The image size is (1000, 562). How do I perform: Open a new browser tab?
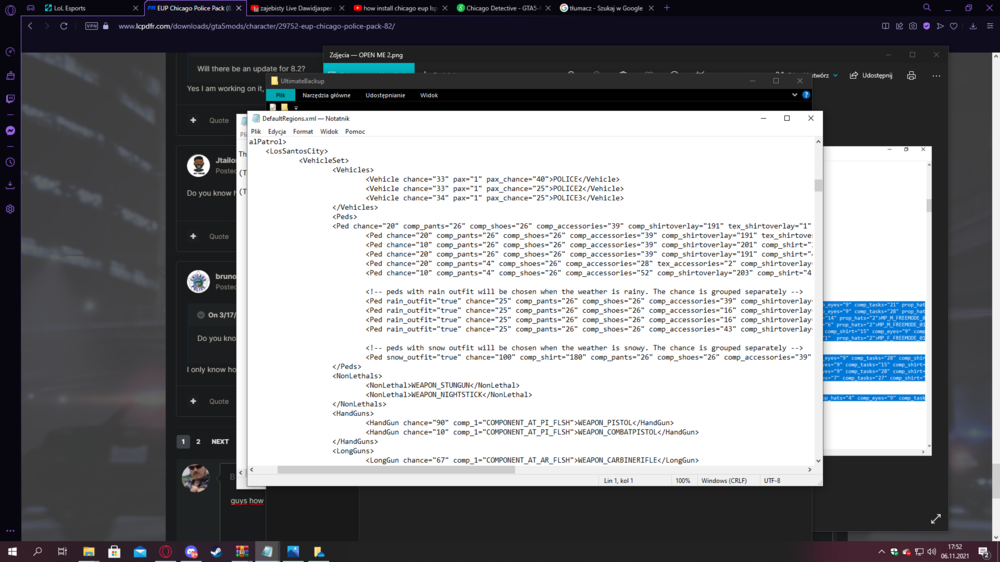click(667, 8)
